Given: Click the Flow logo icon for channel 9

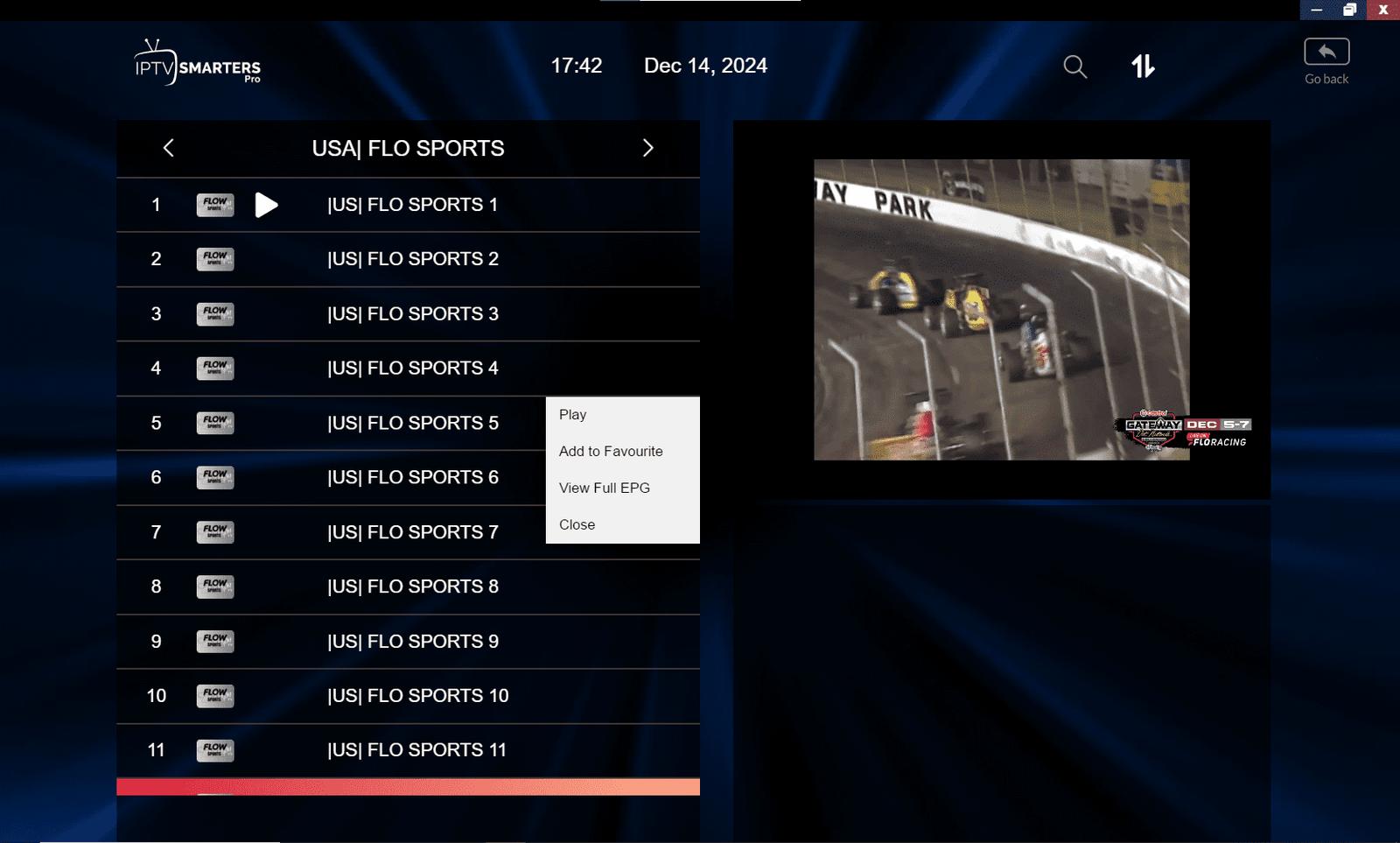Looking at the screenshot, I should pyautogui.click(x=215, y=641).
